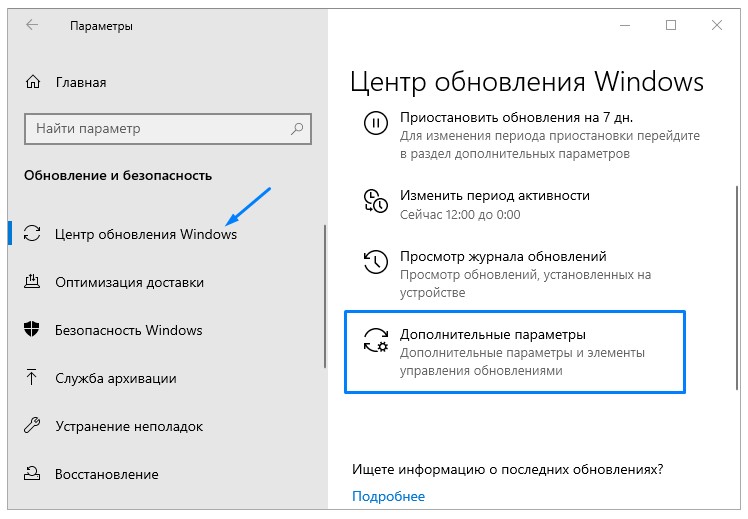Click the Home icon beside Главная
Viewport: 748px width, 519px height.
[x=34, y=82]
